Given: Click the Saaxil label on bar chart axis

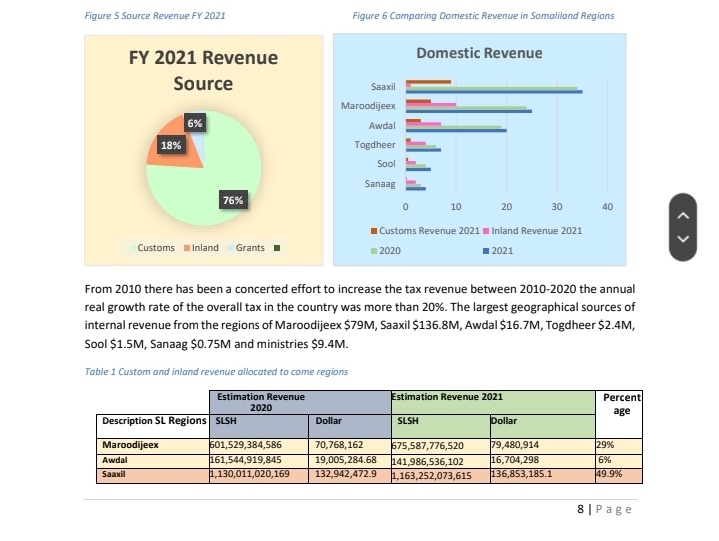Looking at the screenshot, I should [383, 89].
